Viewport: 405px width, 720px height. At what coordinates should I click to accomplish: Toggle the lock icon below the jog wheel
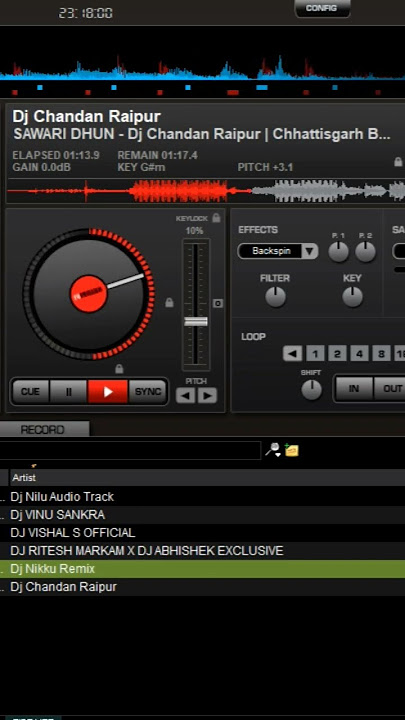119,368
